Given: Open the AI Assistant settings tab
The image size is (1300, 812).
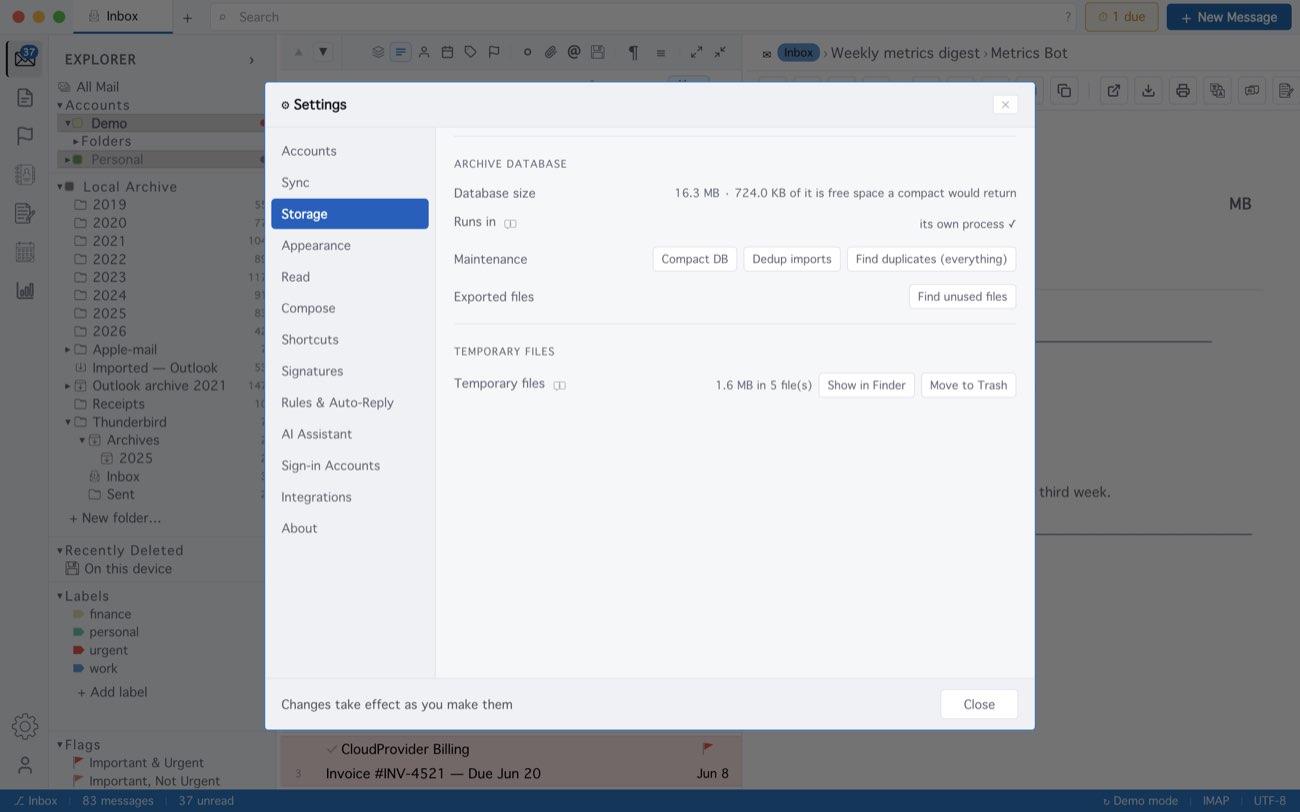Looking at the screenshot, I should pos(350,434).
